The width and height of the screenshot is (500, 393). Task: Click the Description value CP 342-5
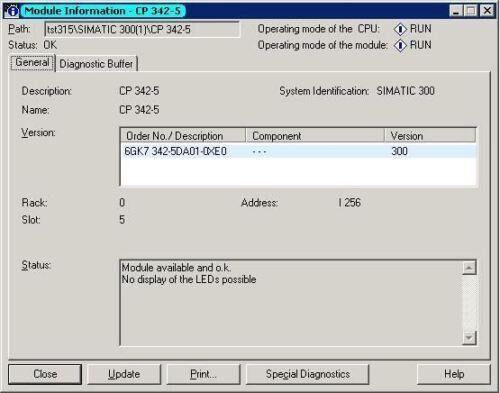[x=139, y=91]
